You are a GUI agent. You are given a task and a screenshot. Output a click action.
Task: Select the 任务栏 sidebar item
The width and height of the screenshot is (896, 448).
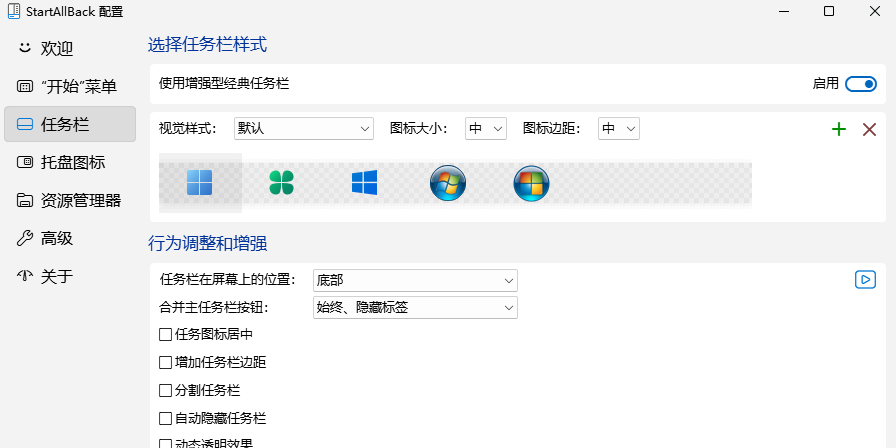(x=70, y=124)
